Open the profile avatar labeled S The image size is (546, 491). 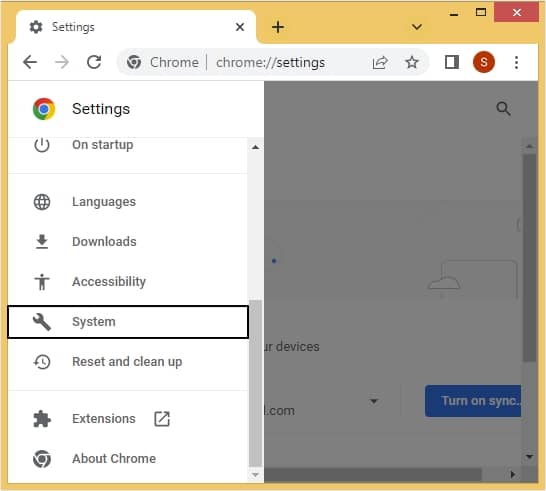pyautogui.click(x=484, y=62)
